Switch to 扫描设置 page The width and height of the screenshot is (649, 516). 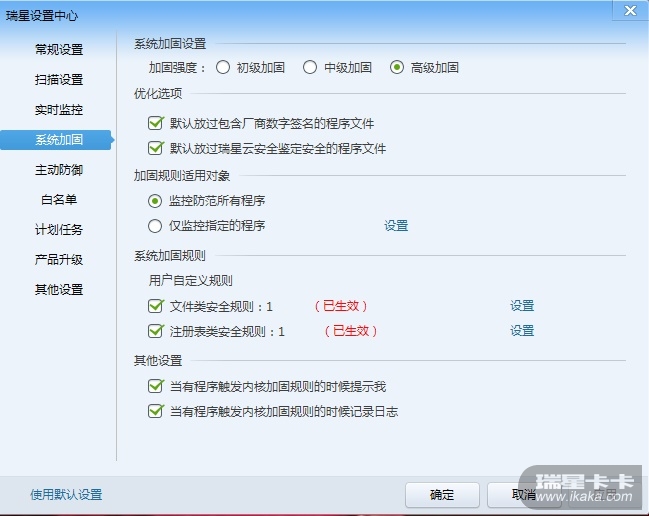click(59, 79)
